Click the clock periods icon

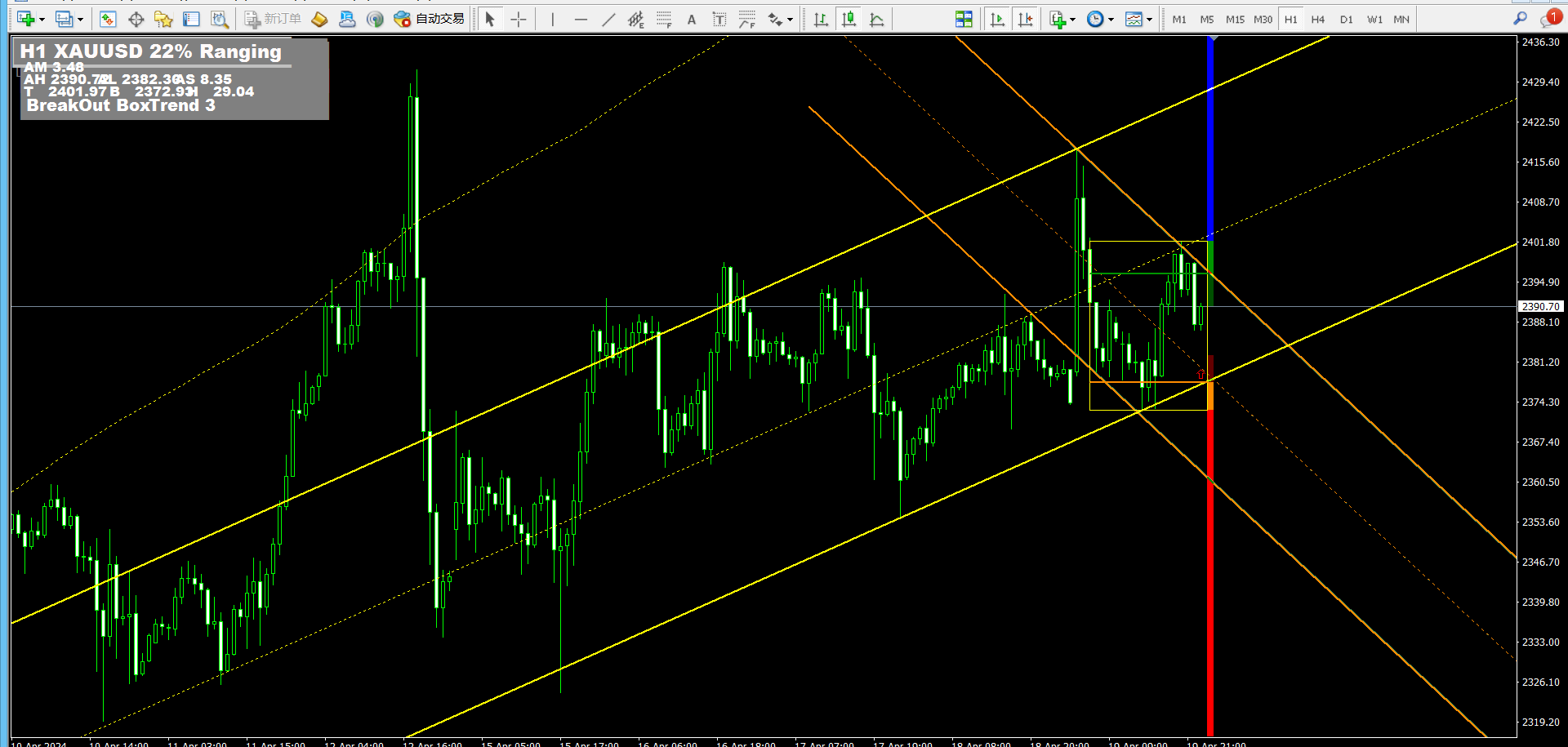[1095, 19]
